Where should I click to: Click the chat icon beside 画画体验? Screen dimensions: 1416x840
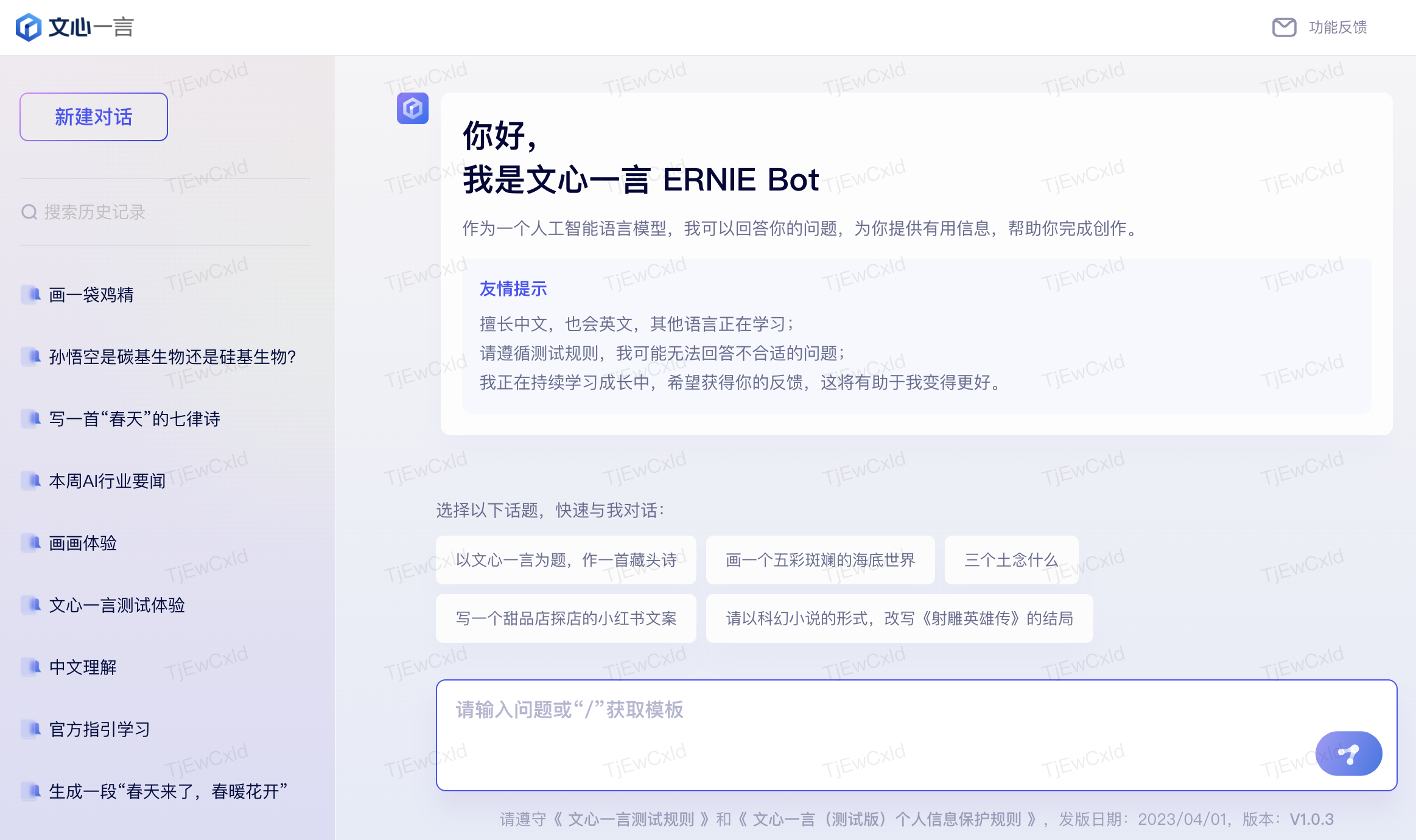pos(31,542)
